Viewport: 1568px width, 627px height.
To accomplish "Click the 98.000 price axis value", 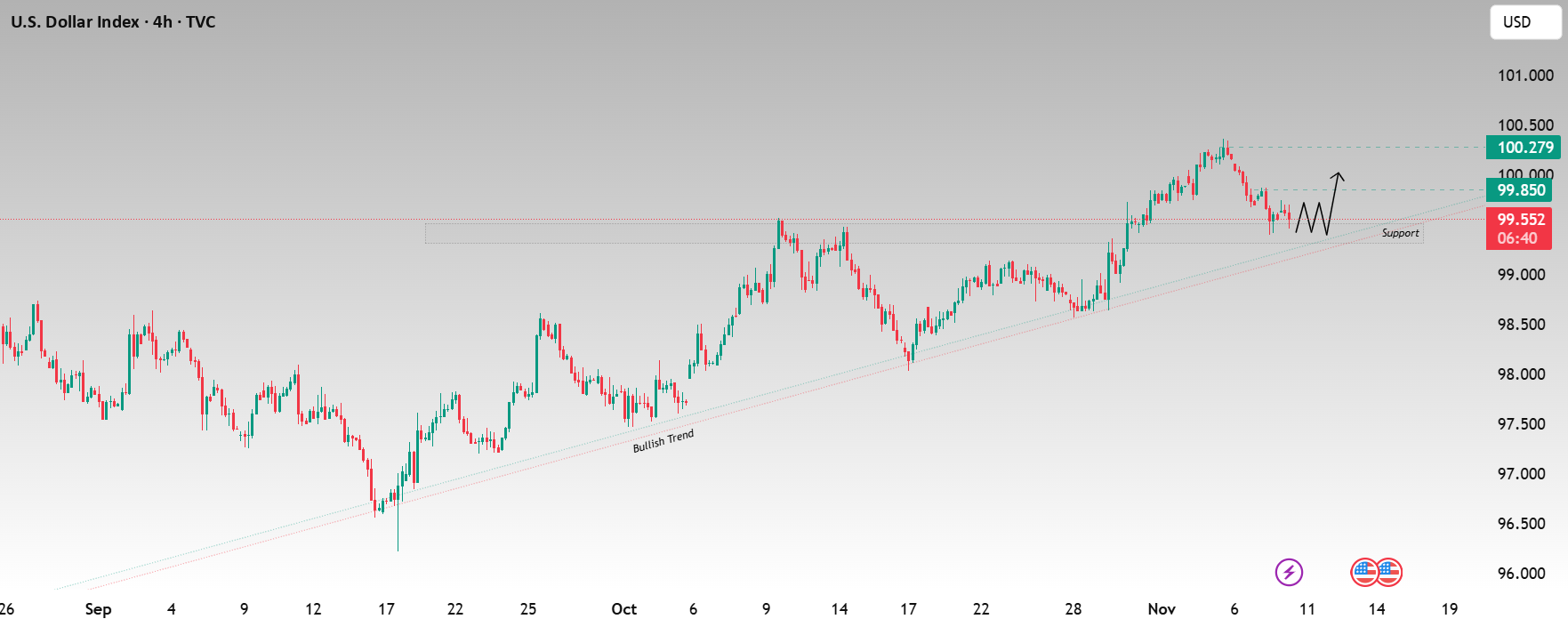I will (1522, 374).
